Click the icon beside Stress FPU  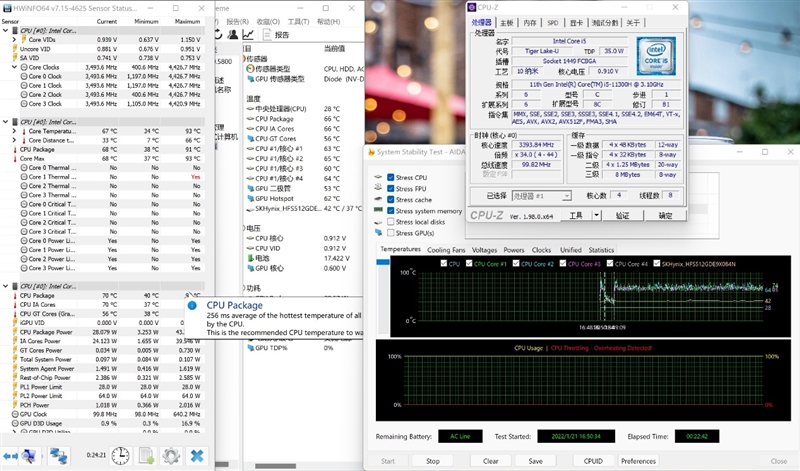tap(378, 188)
